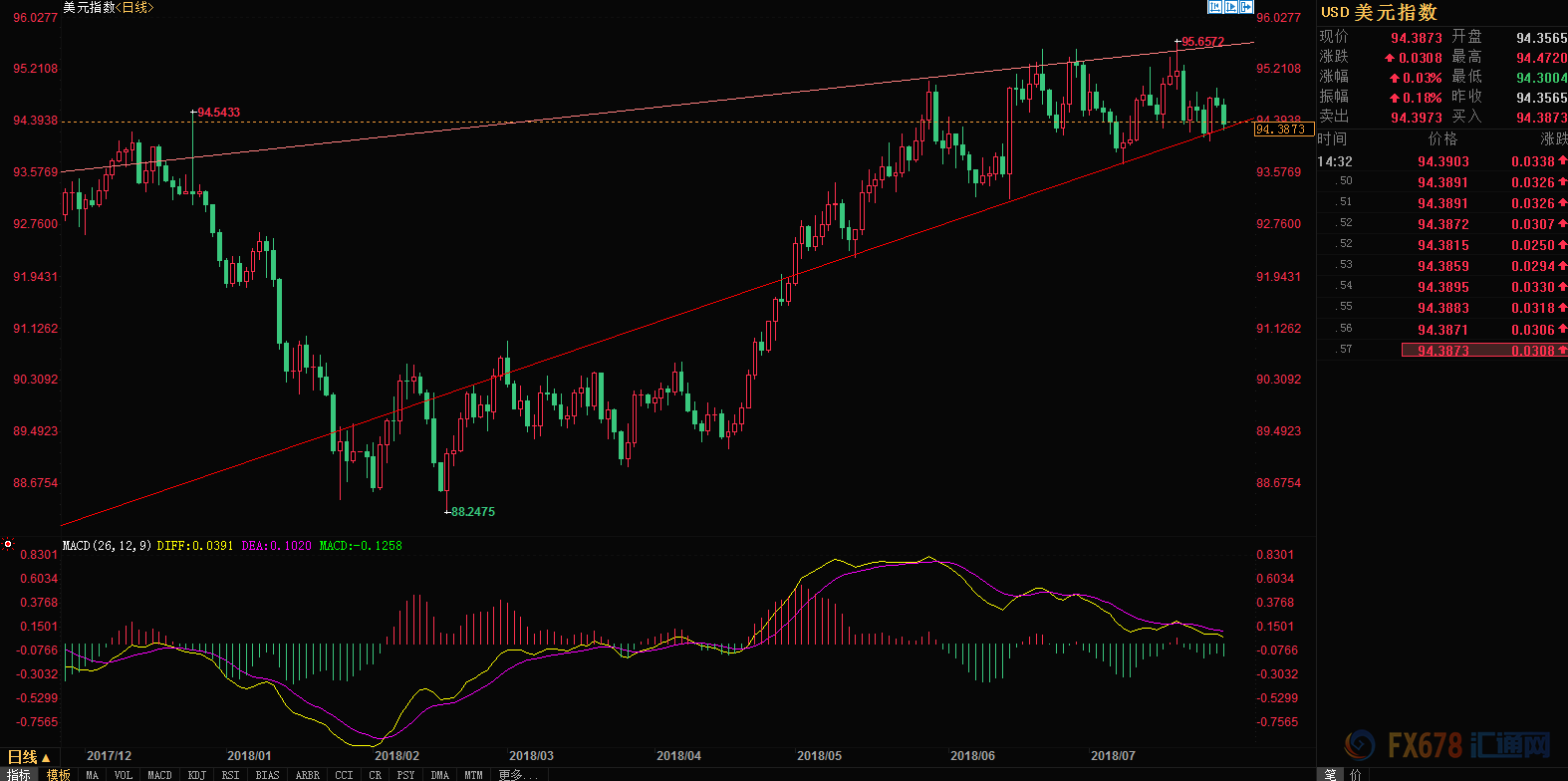This screenshot has width=1568, height=781.
Task: Click the 最低 value 94.3004
Action: (x=1541, y=78)
